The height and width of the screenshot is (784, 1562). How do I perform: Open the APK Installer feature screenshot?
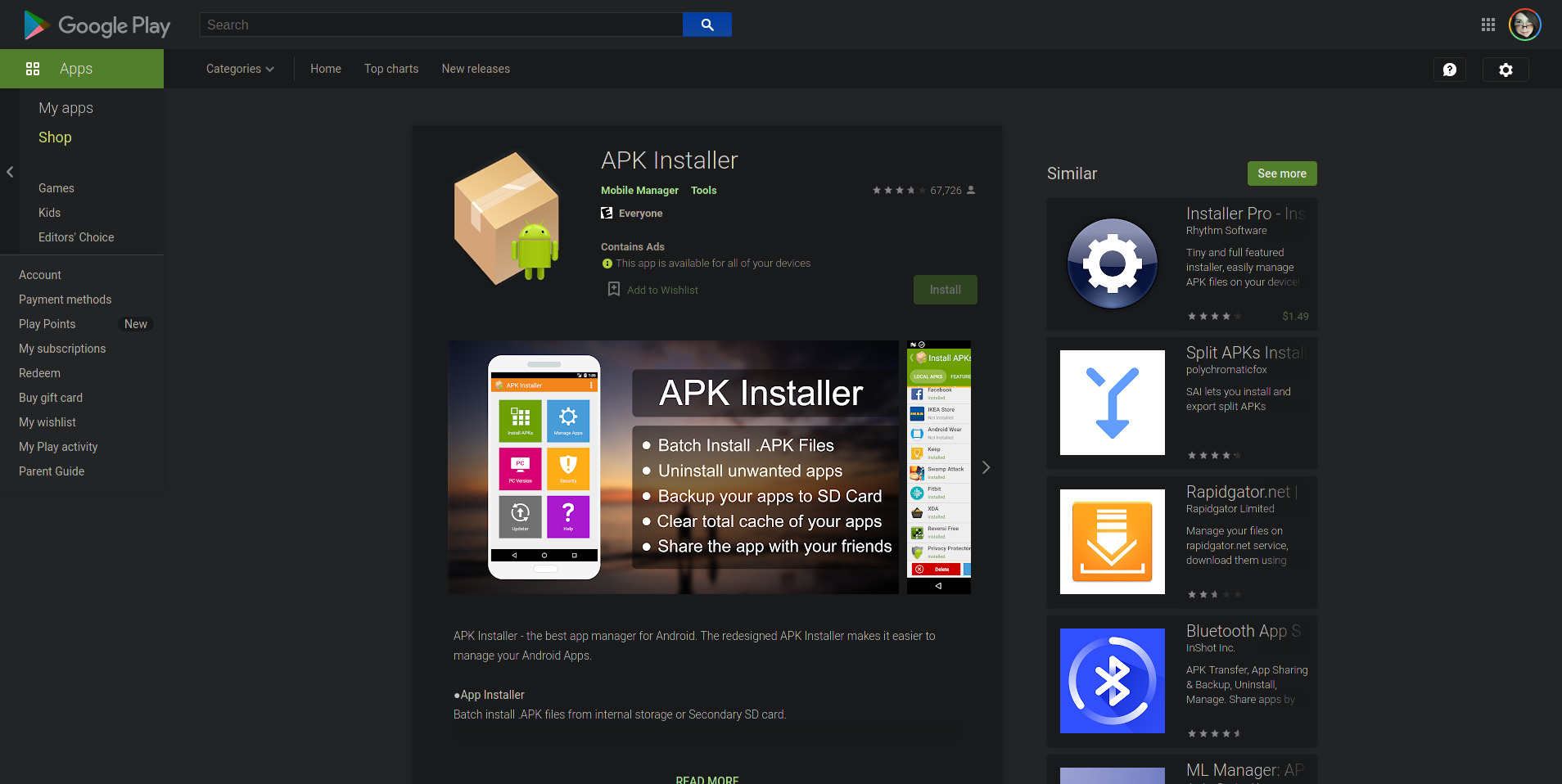(x=674, y=467)
